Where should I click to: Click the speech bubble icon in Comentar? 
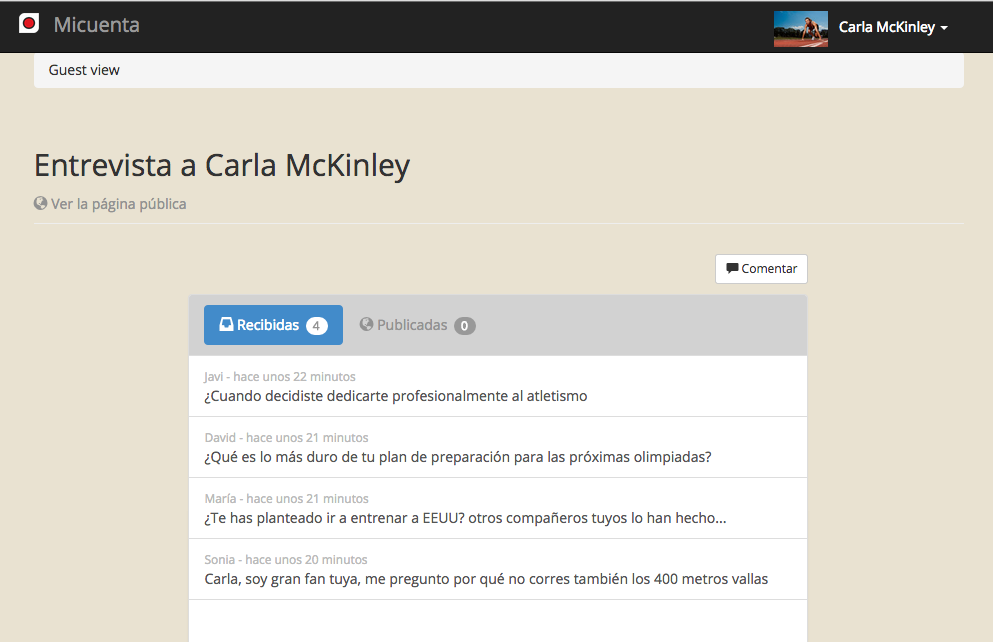point(732,268)
